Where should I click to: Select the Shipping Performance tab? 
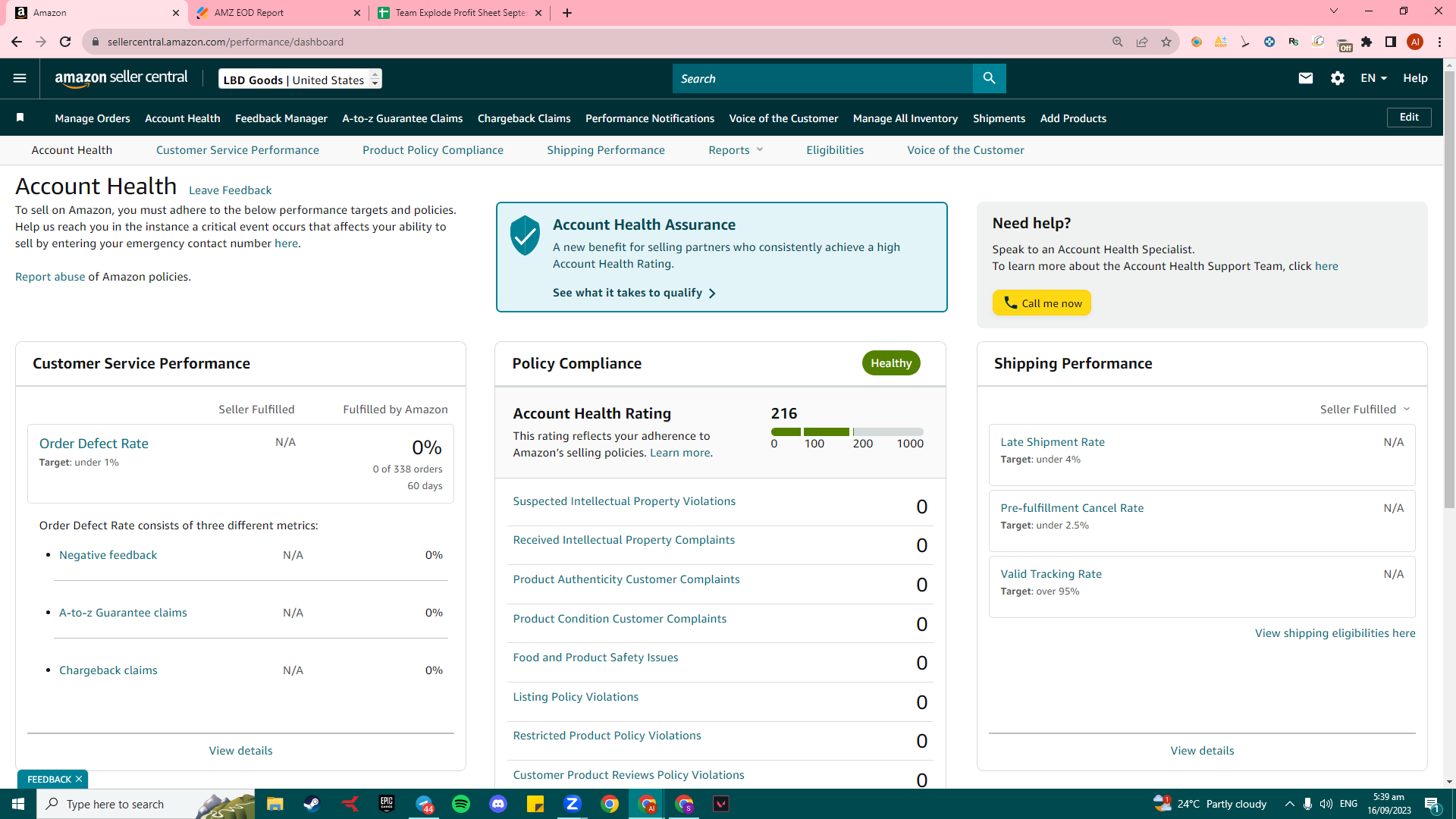606,150
